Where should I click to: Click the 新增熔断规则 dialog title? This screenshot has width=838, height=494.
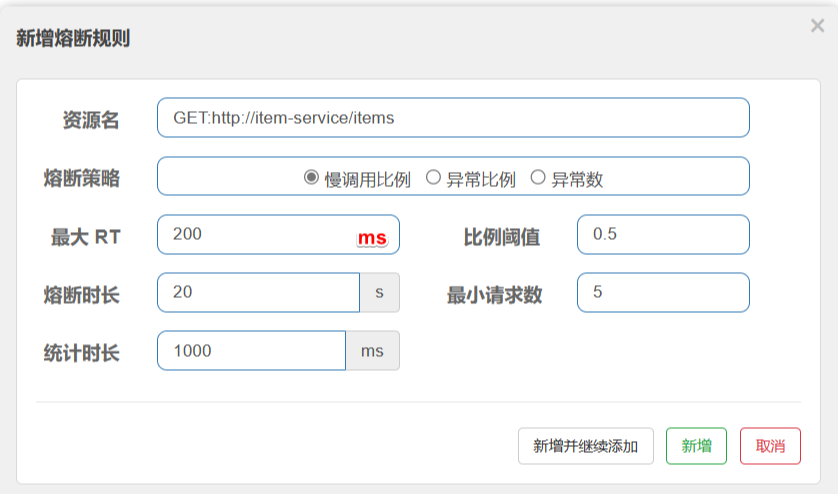click(73, 39)
